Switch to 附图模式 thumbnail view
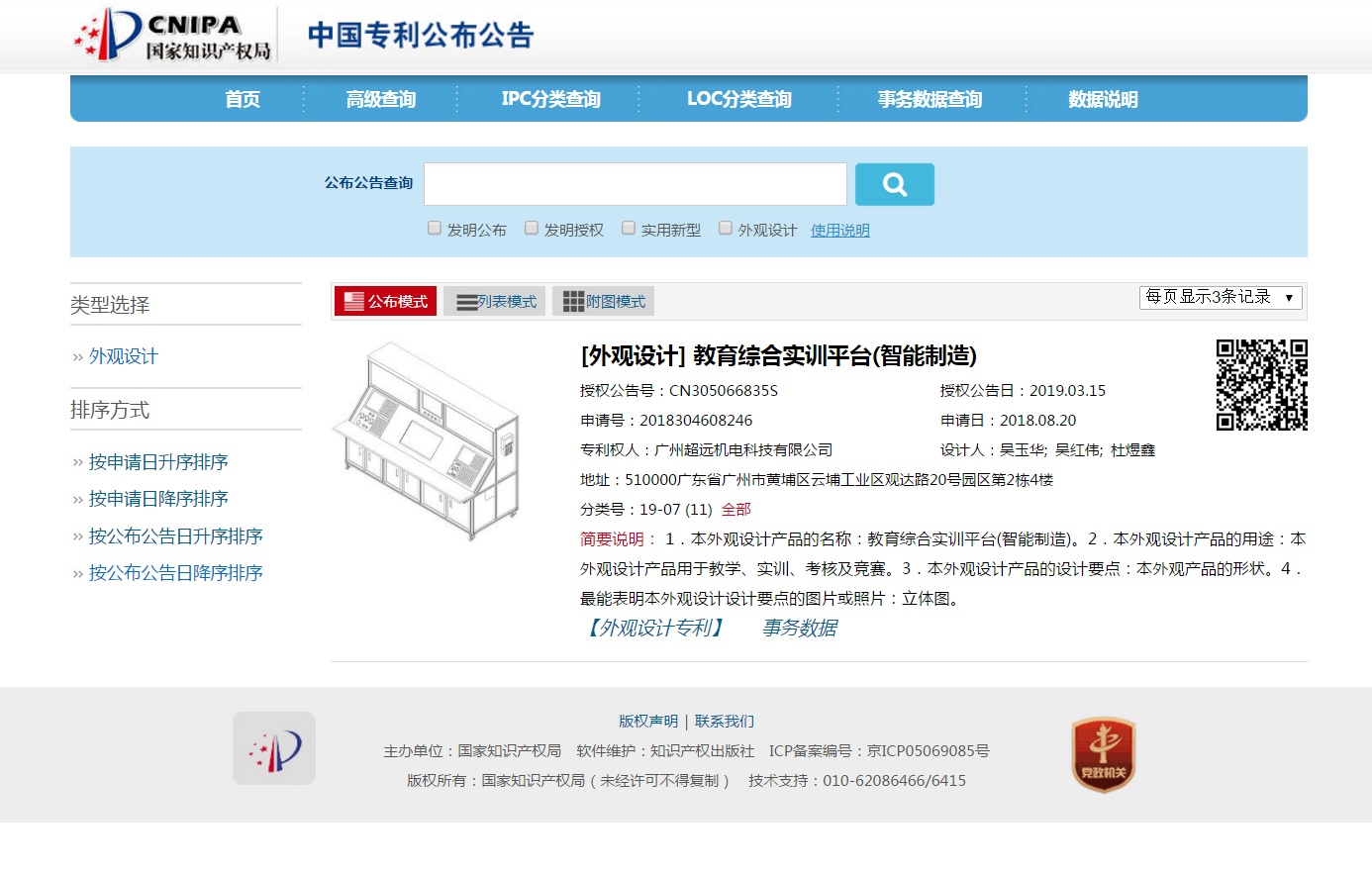Viewport: 1372px width, 875px height. click(604, 301)
